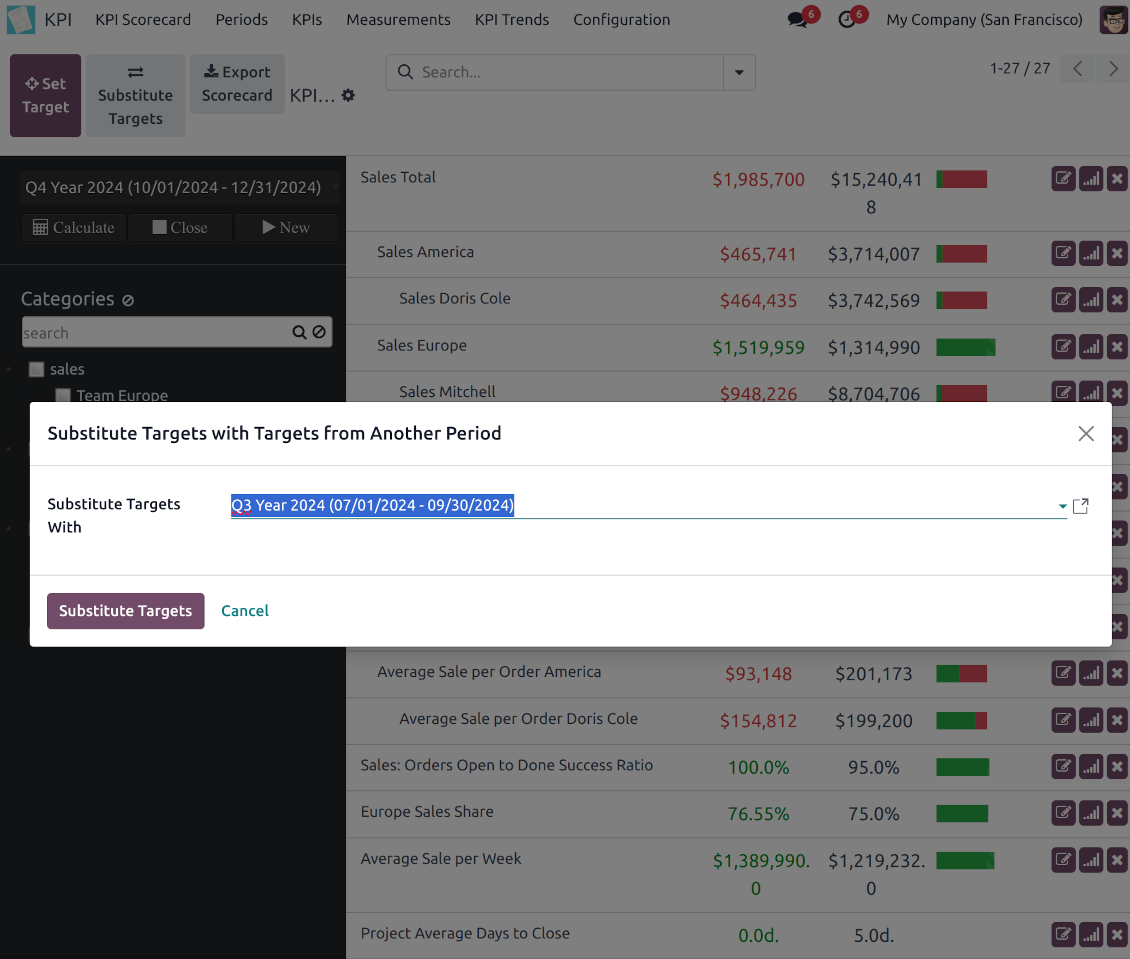The height and width of the screenshot is (959, 1130).
Task: Open the Configuration menu
Action: (x=621, y=20)
